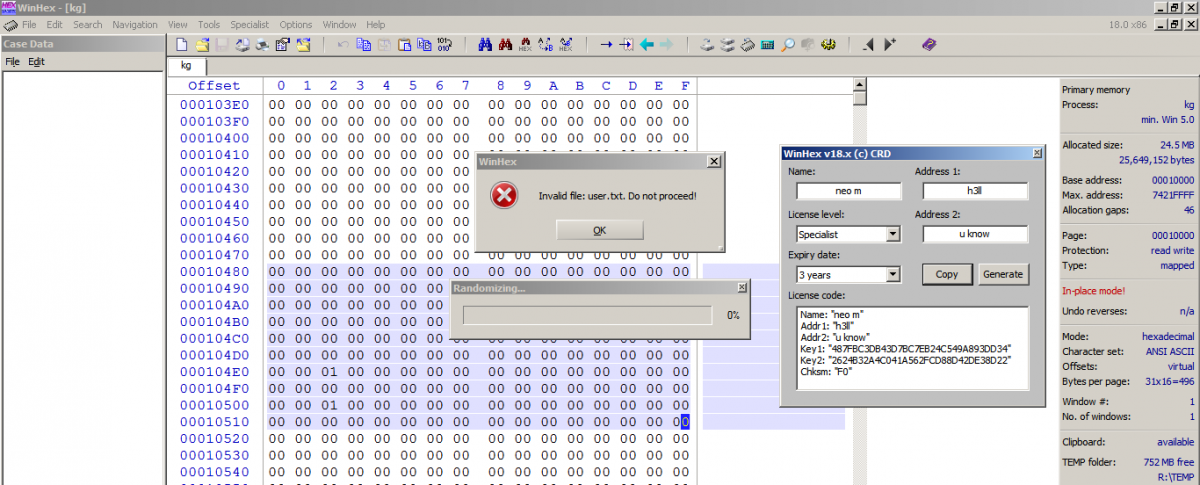Click the Offset column header
The height and width of the screenshot is (485, 1200).
pyautogui.click(x=214, y=86)
